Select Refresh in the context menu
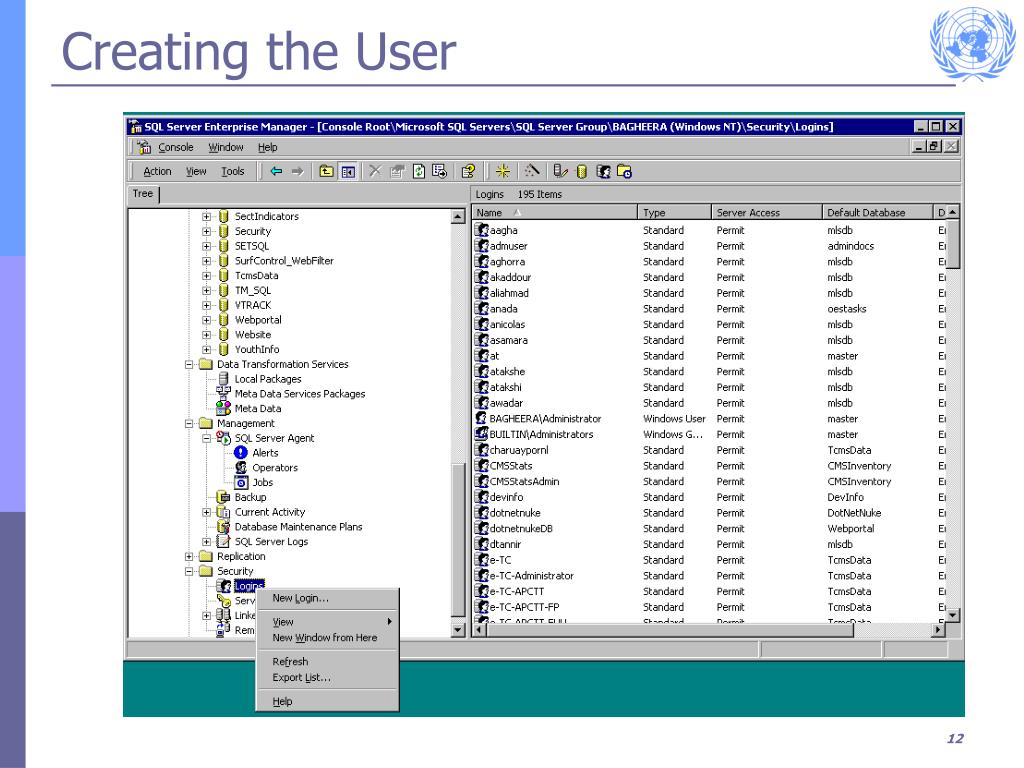 coord(327,662)
